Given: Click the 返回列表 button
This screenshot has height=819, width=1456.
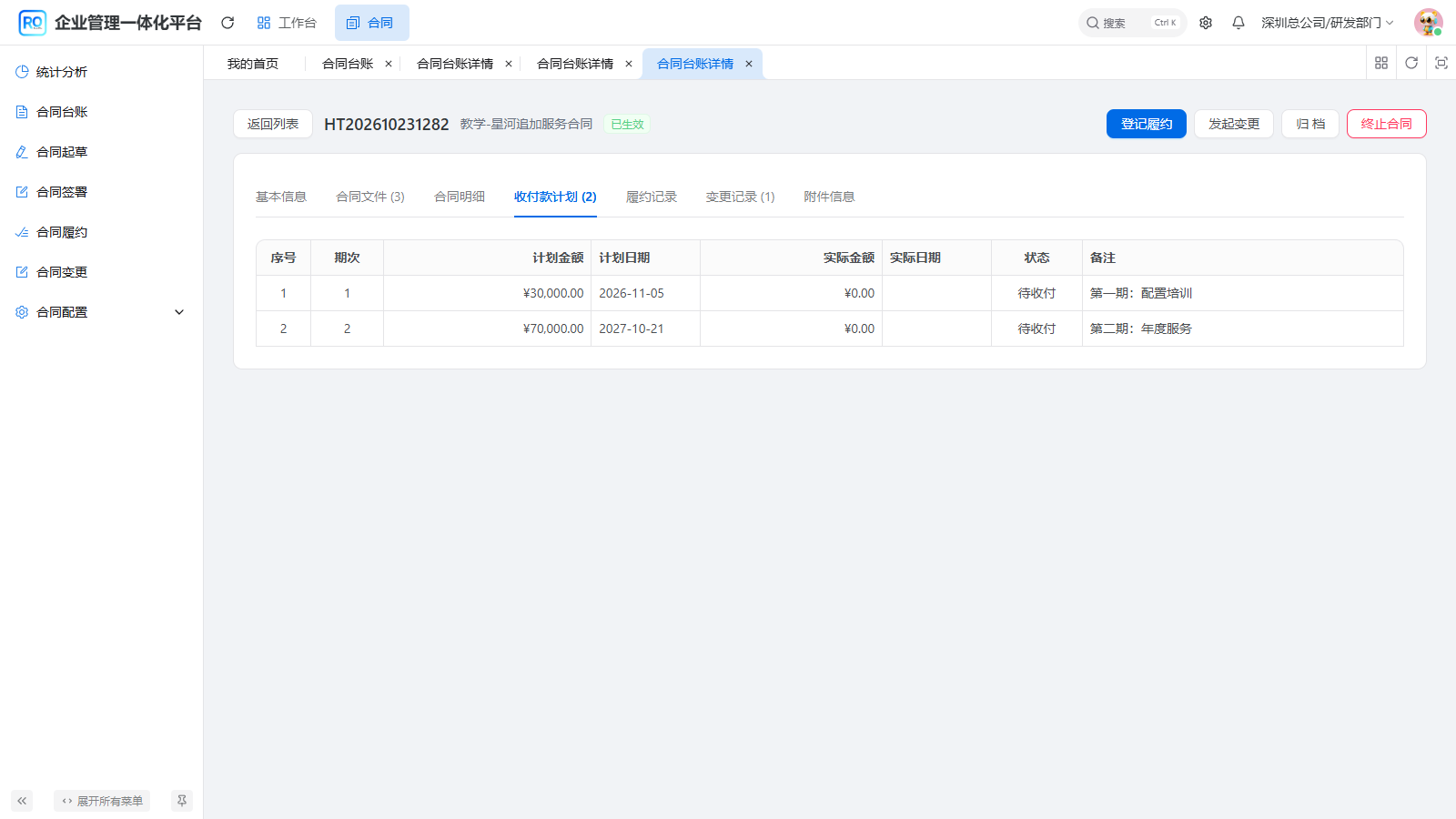Looking at the screenshot, I should pyautogui.click(x=273, y=124).
